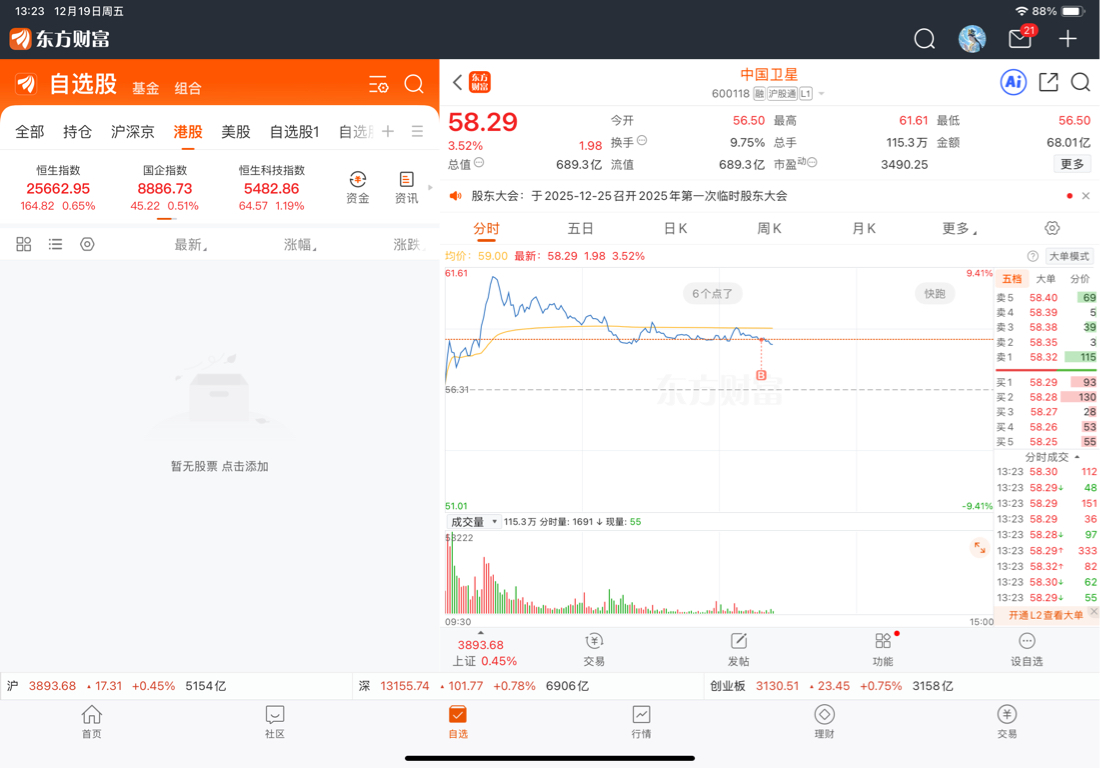This screenshot has height=768, width=1100.
Task: Show 大单 tab in order panel
Action: tap(1045, 278)
